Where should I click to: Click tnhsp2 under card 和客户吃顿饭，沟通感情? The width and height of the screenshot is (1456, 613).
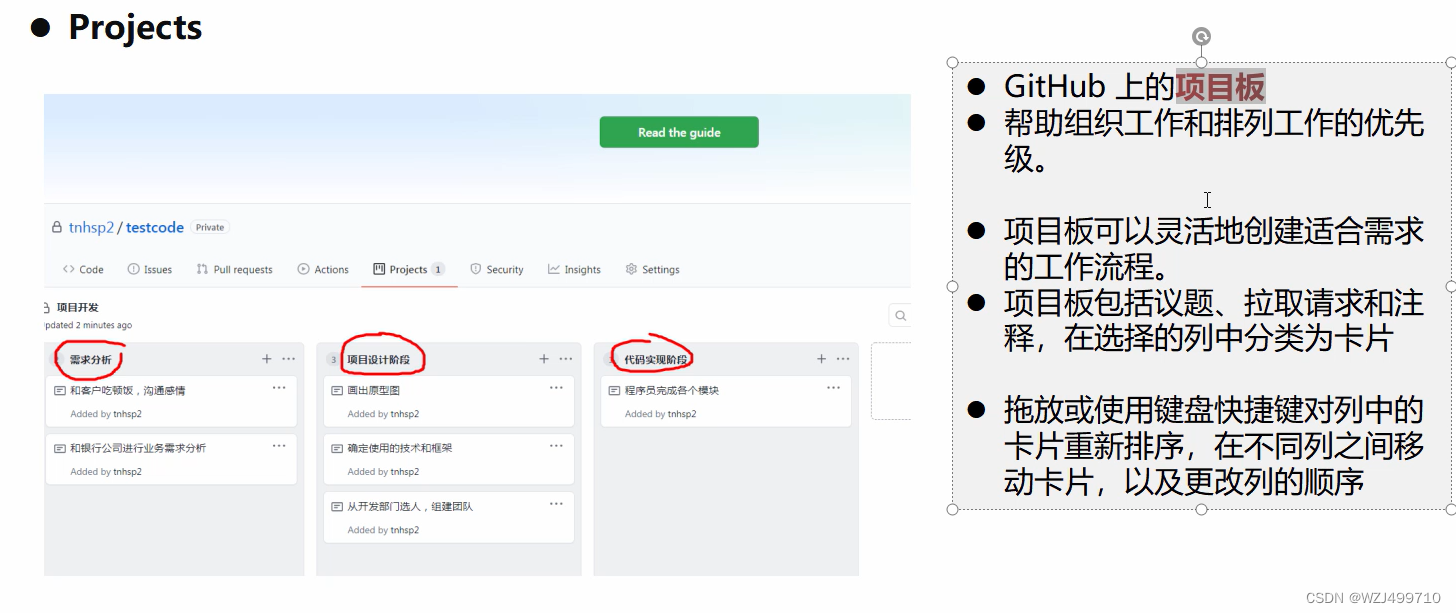point(127,414)
